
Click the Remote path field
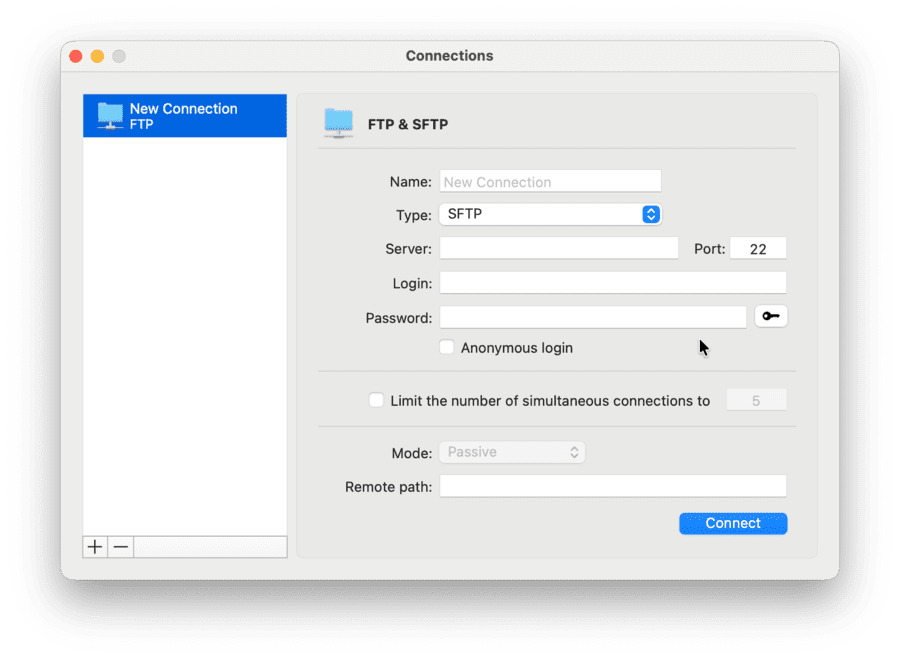pyautogui.click(x=612, y=486)
